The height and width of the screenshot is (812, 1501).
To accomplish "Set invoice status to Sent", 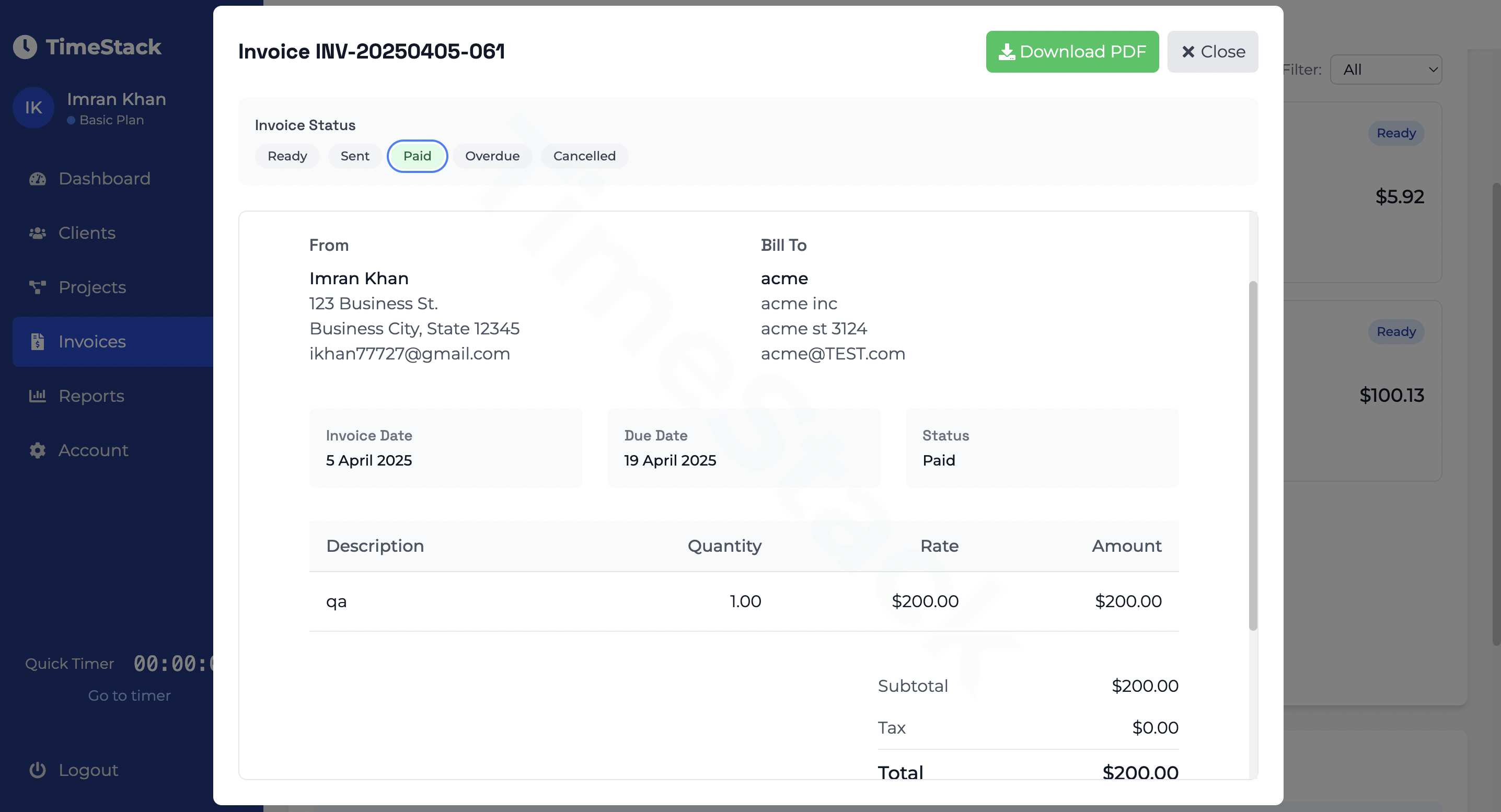I will [355, 156].
